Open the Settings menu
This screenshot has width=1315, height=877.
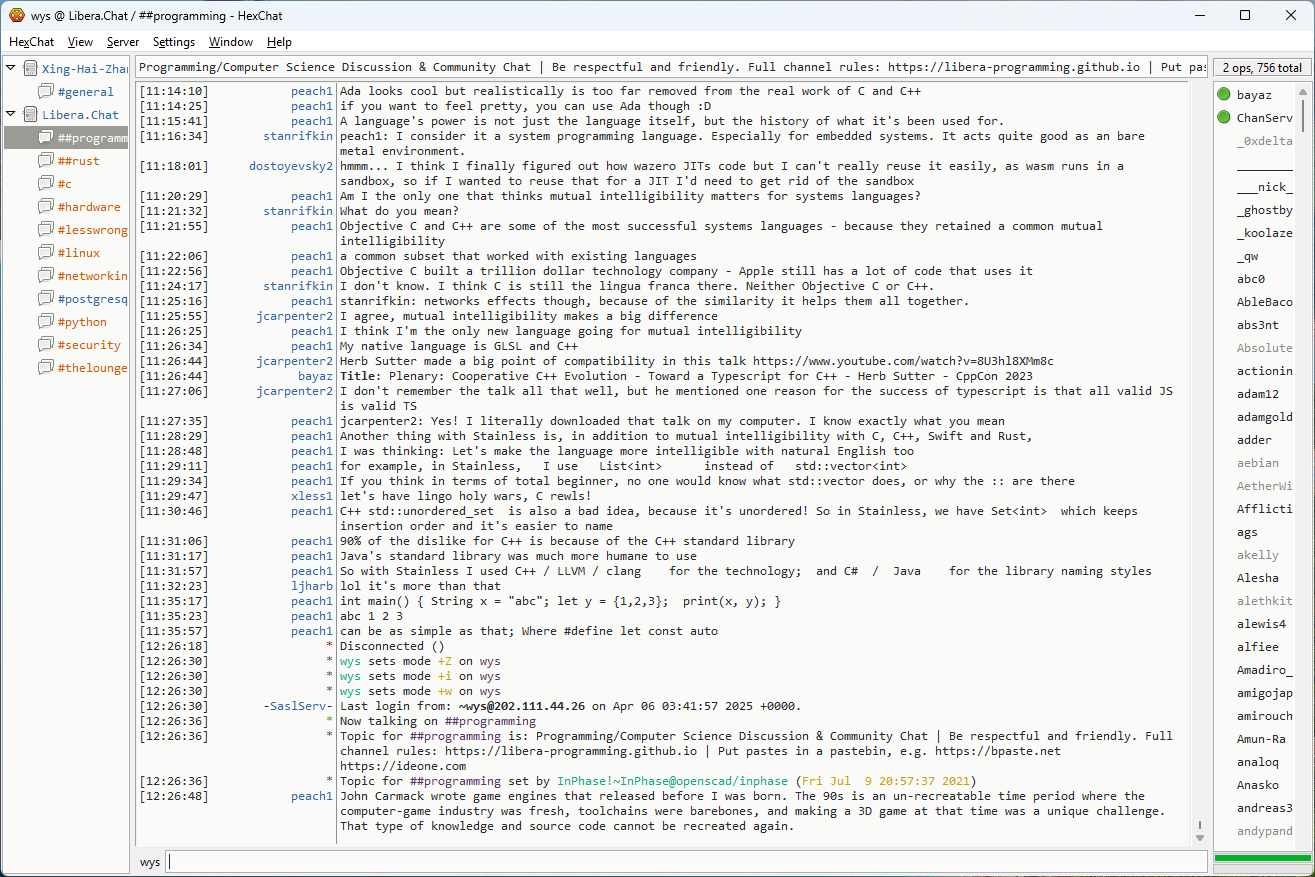pyautogui.click(x=174, y=42)
